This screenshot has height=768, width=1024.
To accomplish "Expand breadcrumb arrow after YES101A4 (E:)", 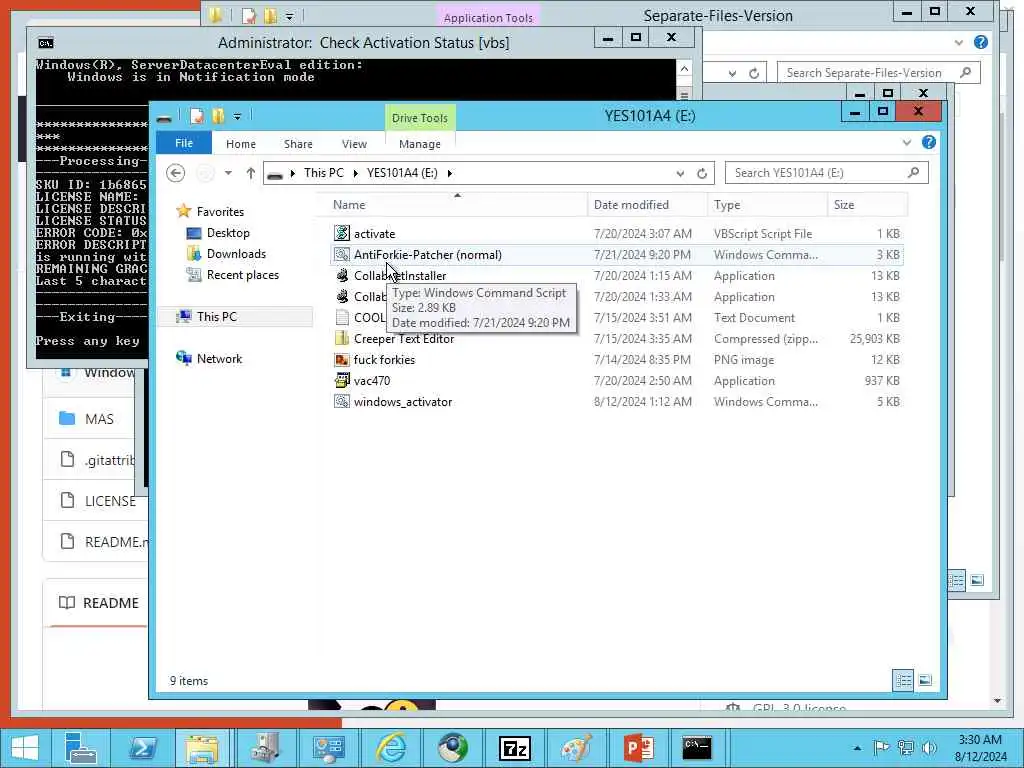I will (x=449, y=173).
